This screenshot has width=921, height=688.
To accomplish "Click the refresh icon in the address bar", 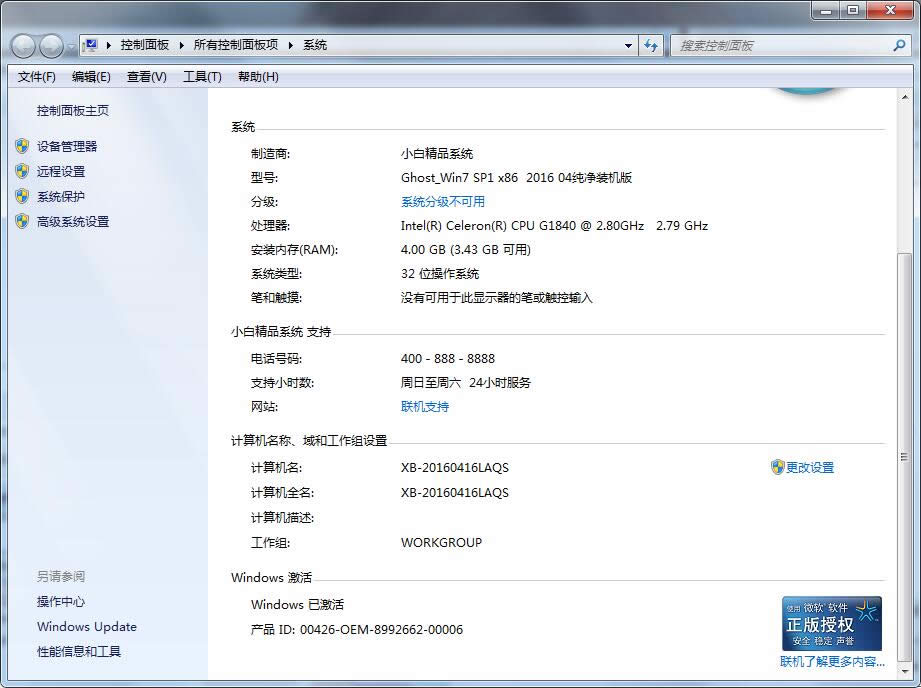I will (652, 45).
